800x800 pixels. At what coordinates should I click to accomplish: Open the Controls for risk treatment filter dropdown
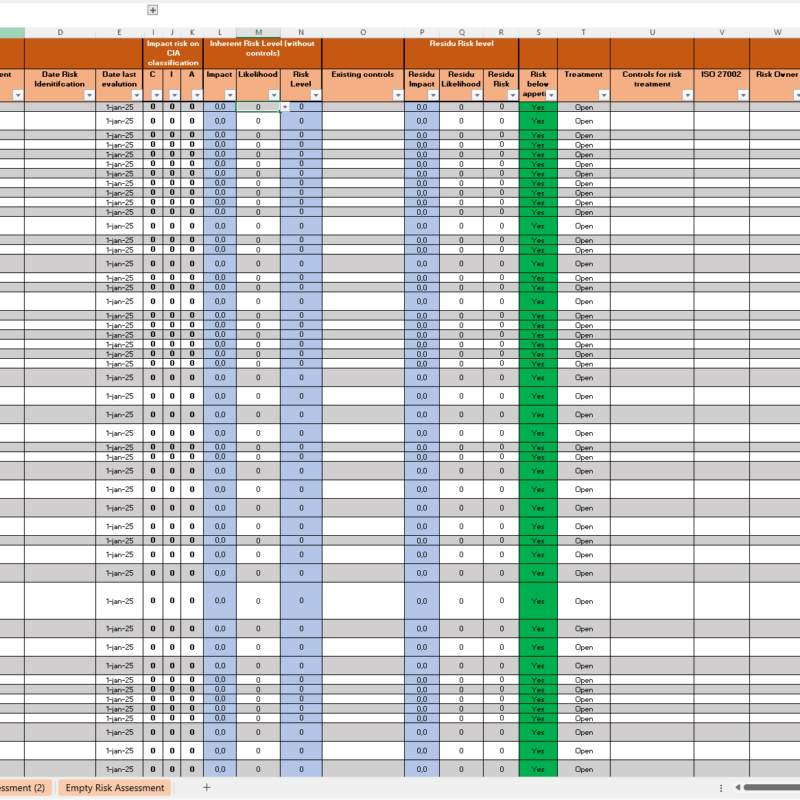[x=686, y=96]
